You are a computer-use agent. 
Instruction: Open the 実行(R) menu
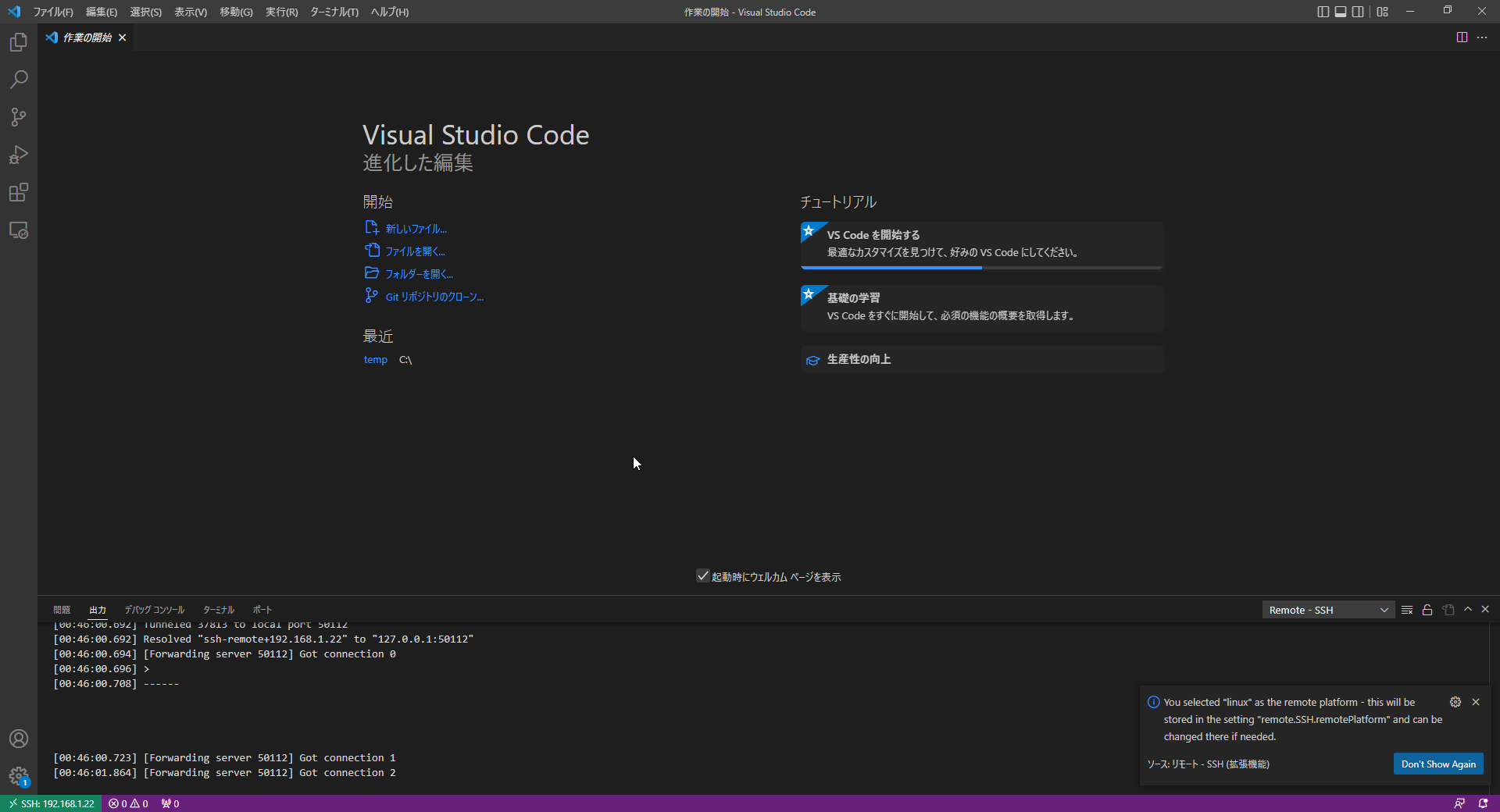pos(282,12)
